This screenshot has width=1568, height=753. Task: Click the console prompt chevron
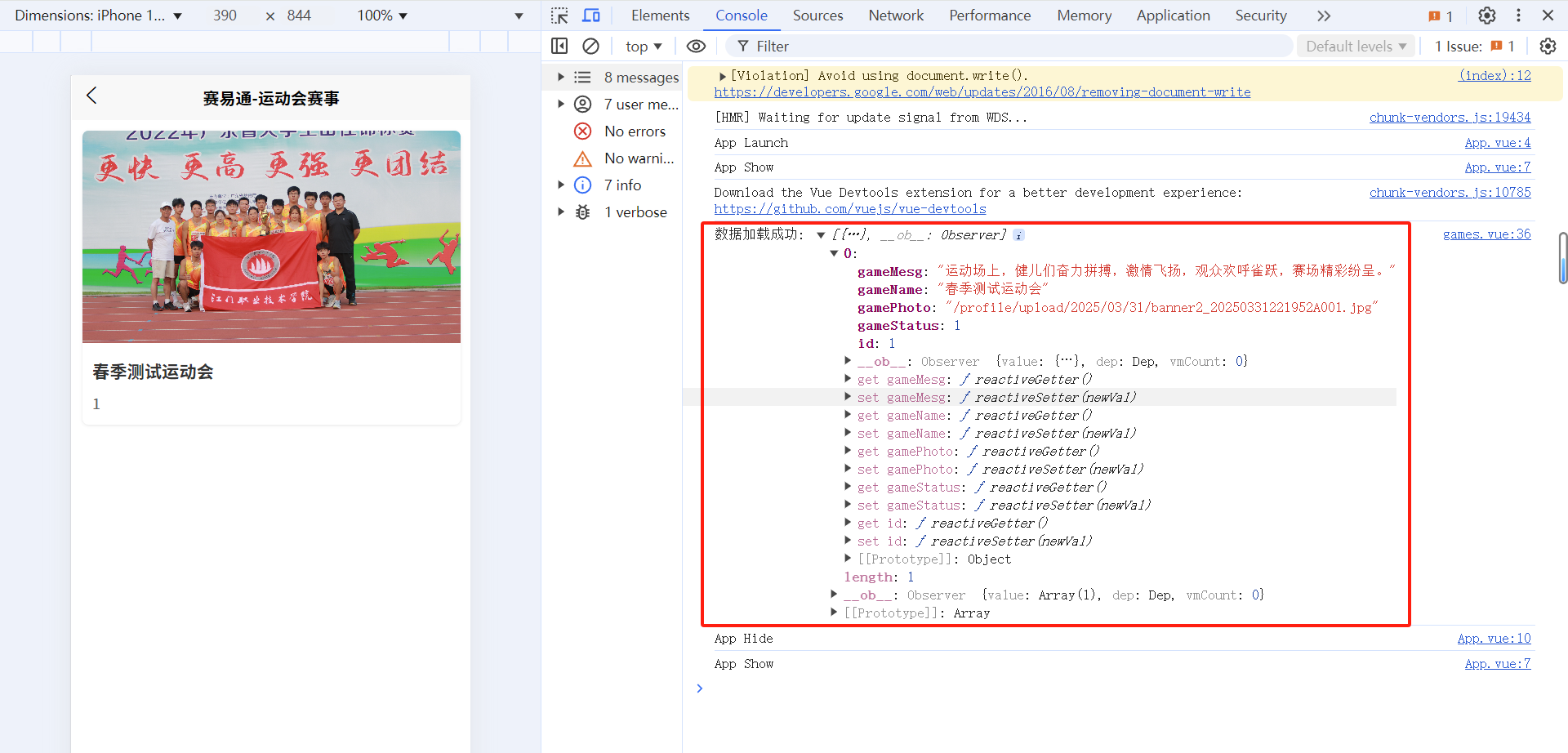(x=699, y=688)
